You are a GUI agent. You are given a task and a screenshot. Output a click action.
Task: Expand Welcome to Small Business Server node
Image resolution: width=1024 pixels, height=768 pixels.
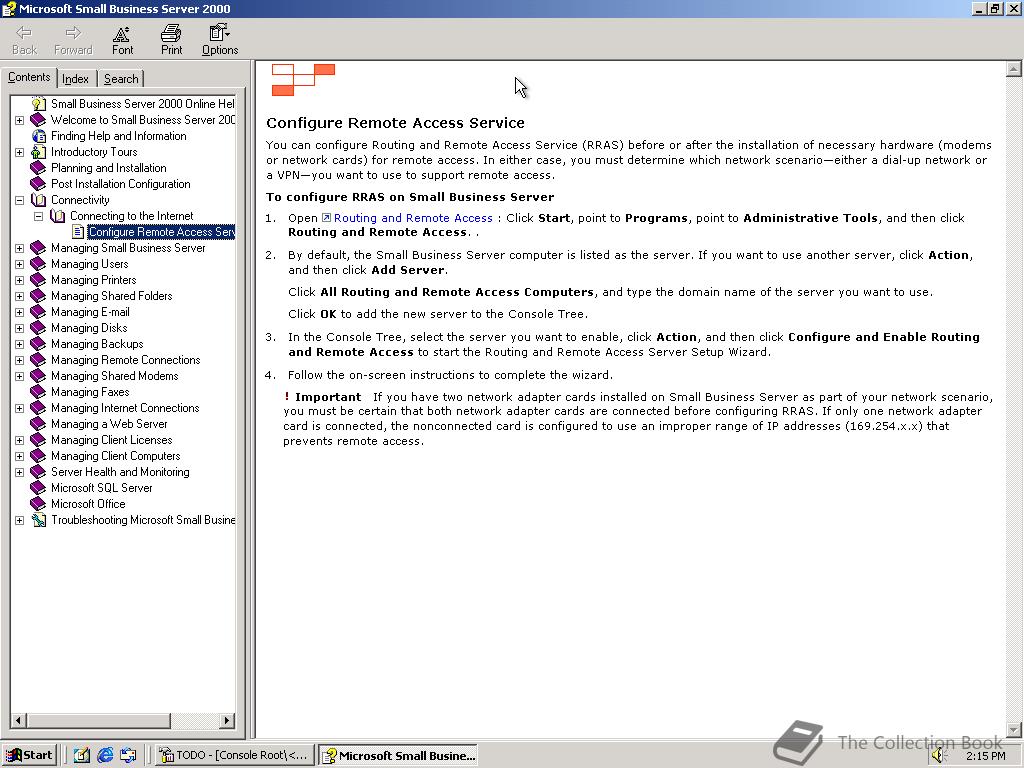pos(20,120)
